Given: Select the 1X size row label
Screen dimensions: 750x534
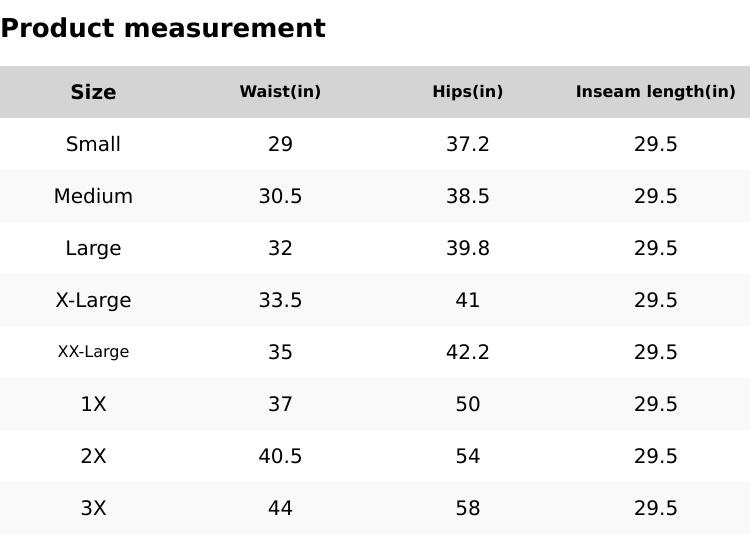Looking at the screenshot, I should pos(93,404).
